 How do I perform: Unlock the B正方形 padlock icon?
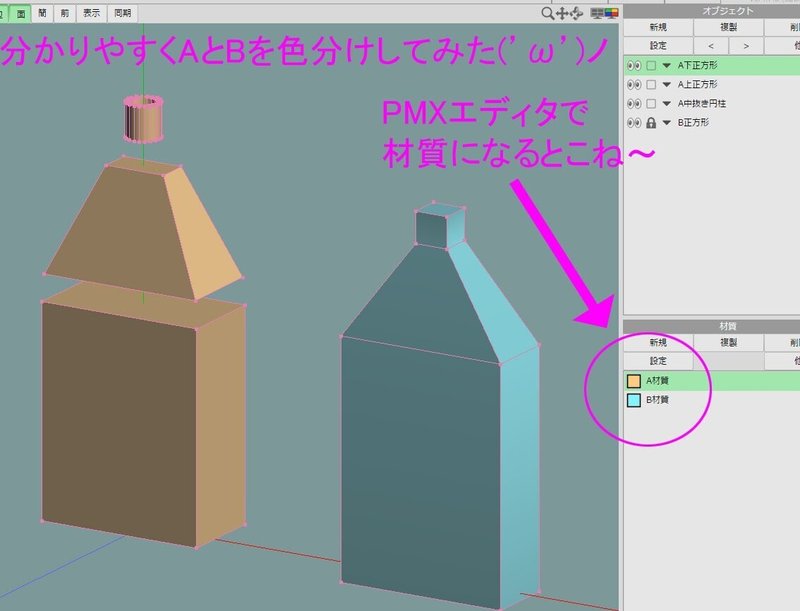651,123
